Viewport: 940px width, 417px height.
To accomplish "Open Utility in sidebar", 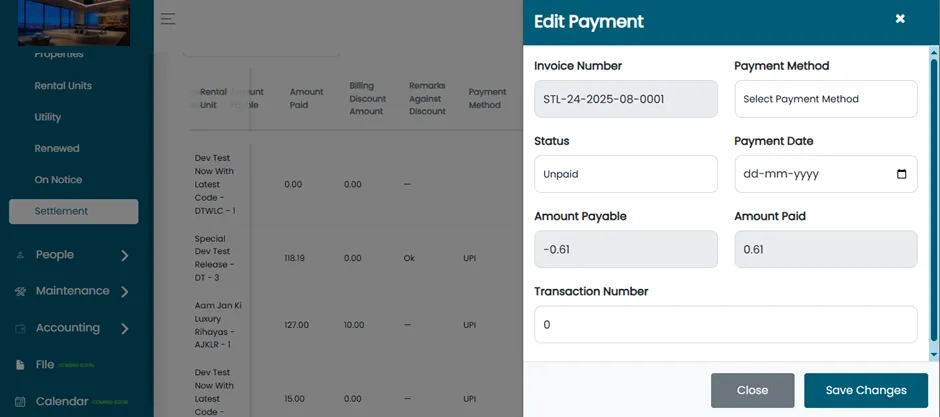I will pyautogui.click(x=47, y=117).
